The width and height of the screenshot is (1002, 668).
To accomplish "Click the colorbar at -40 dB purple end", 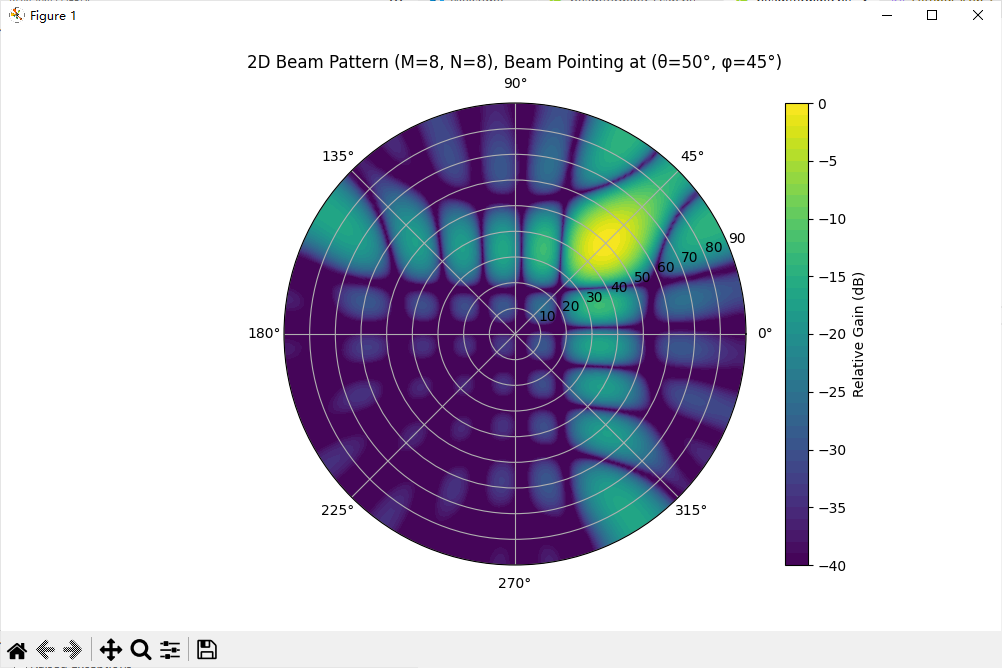I will (797, 562).
